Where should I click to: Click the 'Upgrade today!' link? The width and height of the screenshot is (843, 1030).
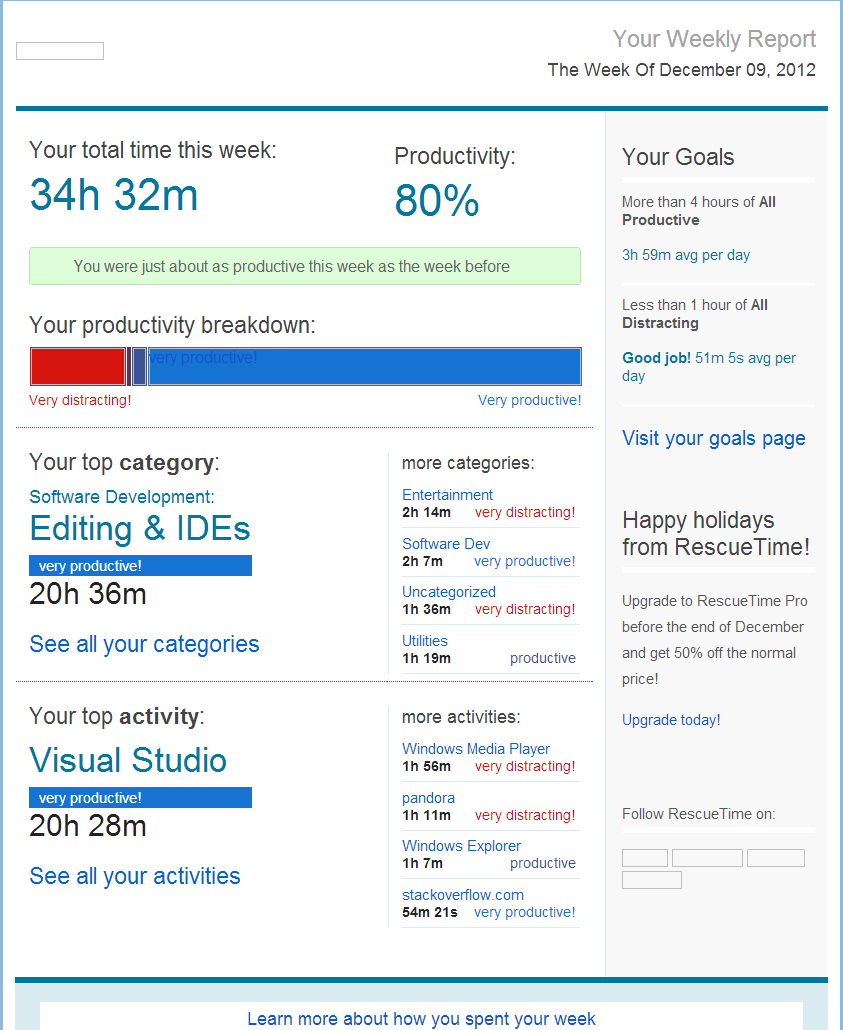coord(671,720)
